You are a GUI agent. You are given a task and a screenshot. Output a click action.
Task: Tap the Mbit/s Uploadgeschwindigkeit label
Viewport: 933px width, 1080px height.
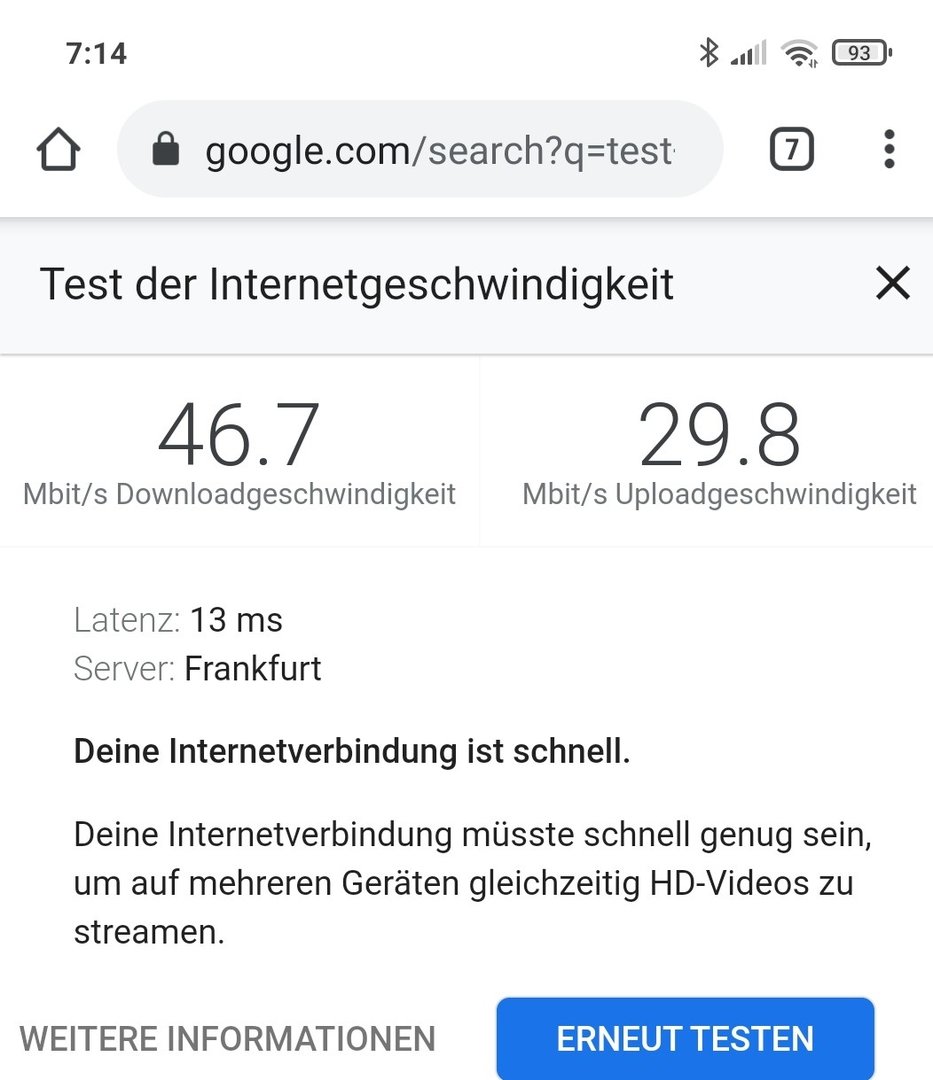click(x=719, y=495)
